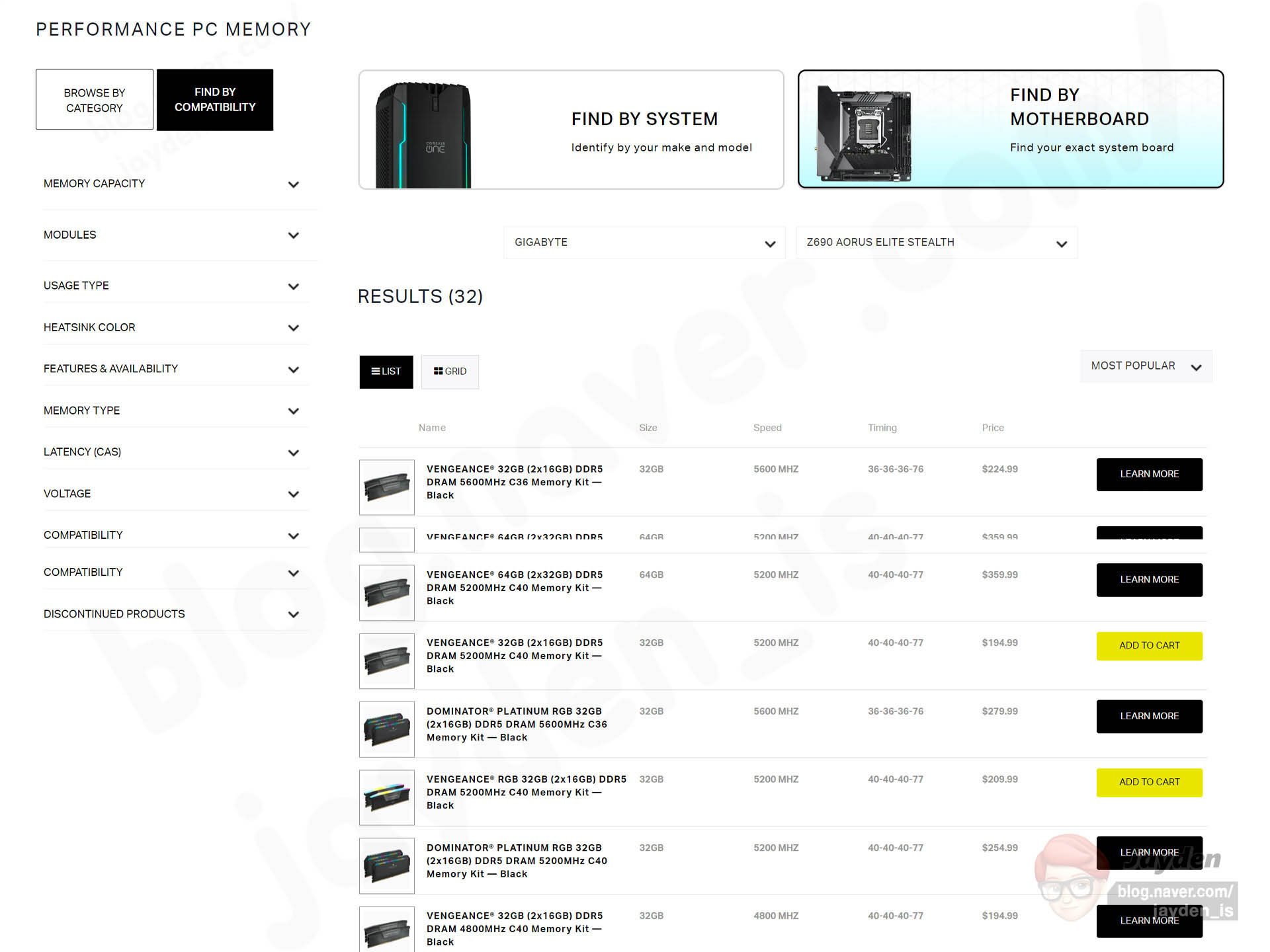Click the Corsair One system image
Image resolution: width=1270 pixels, height=952 pixels.
click(423, 135)
